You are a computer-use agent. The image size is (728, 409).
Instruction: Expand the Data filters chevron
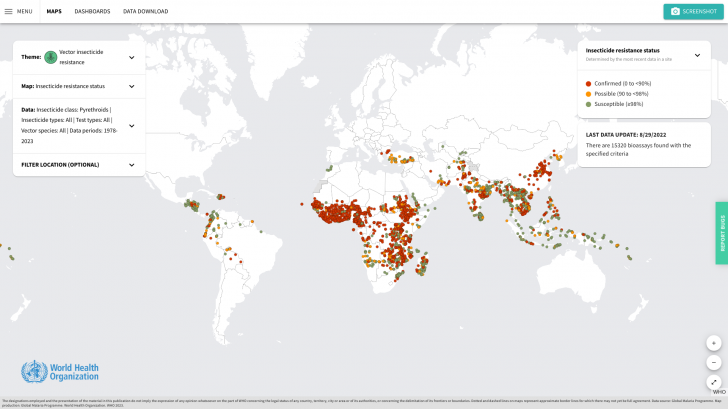point(131,126)
